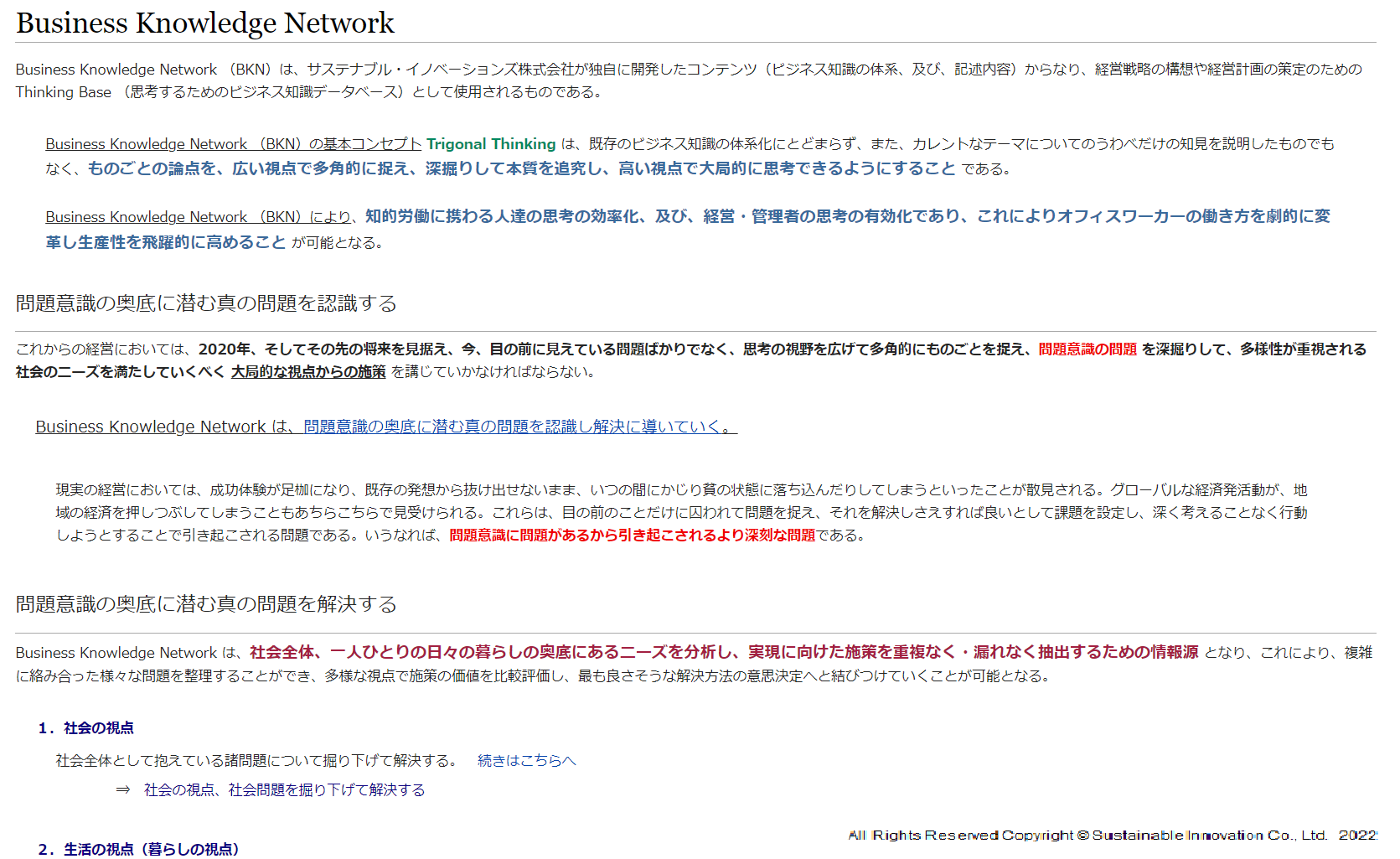Open the 続きはこちらへ link

point(527,760)
